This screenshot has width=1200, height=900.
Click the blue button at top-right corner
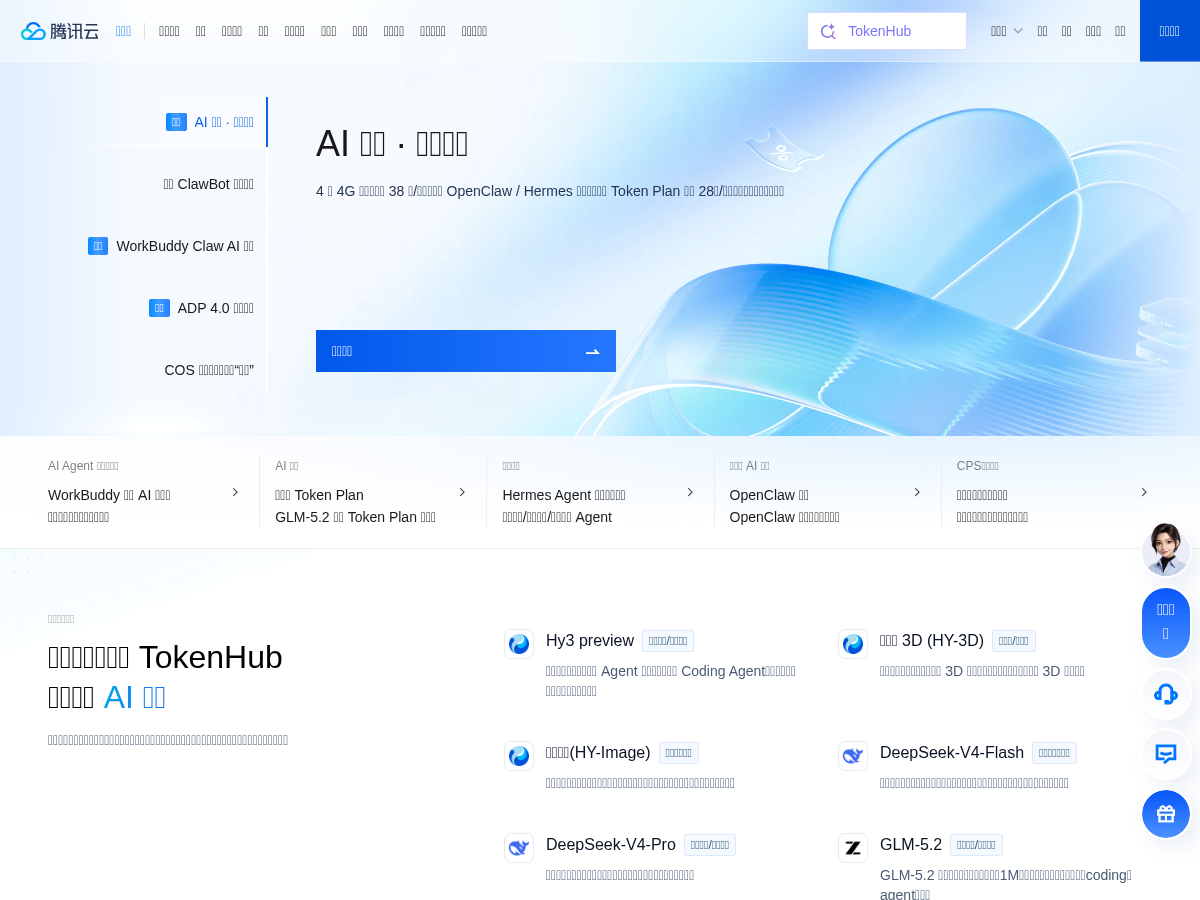[1170, 31]
